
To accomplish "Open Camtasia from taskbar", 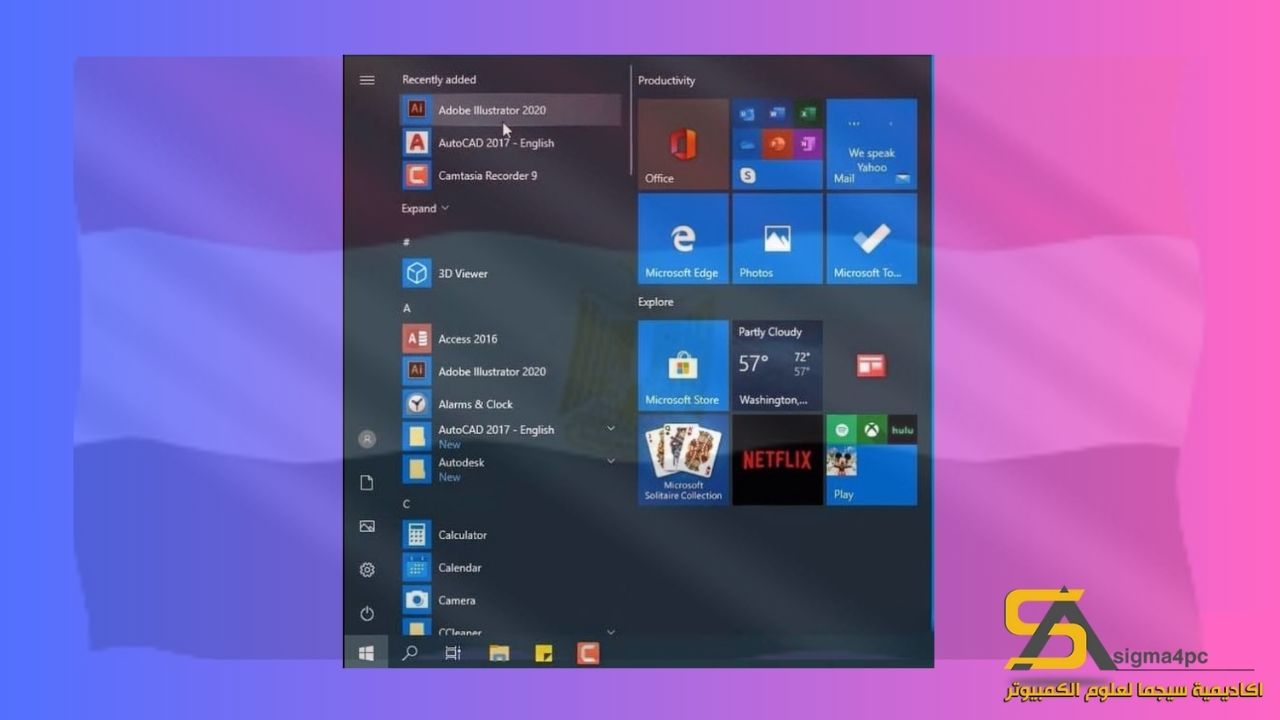I will point(588,654).
